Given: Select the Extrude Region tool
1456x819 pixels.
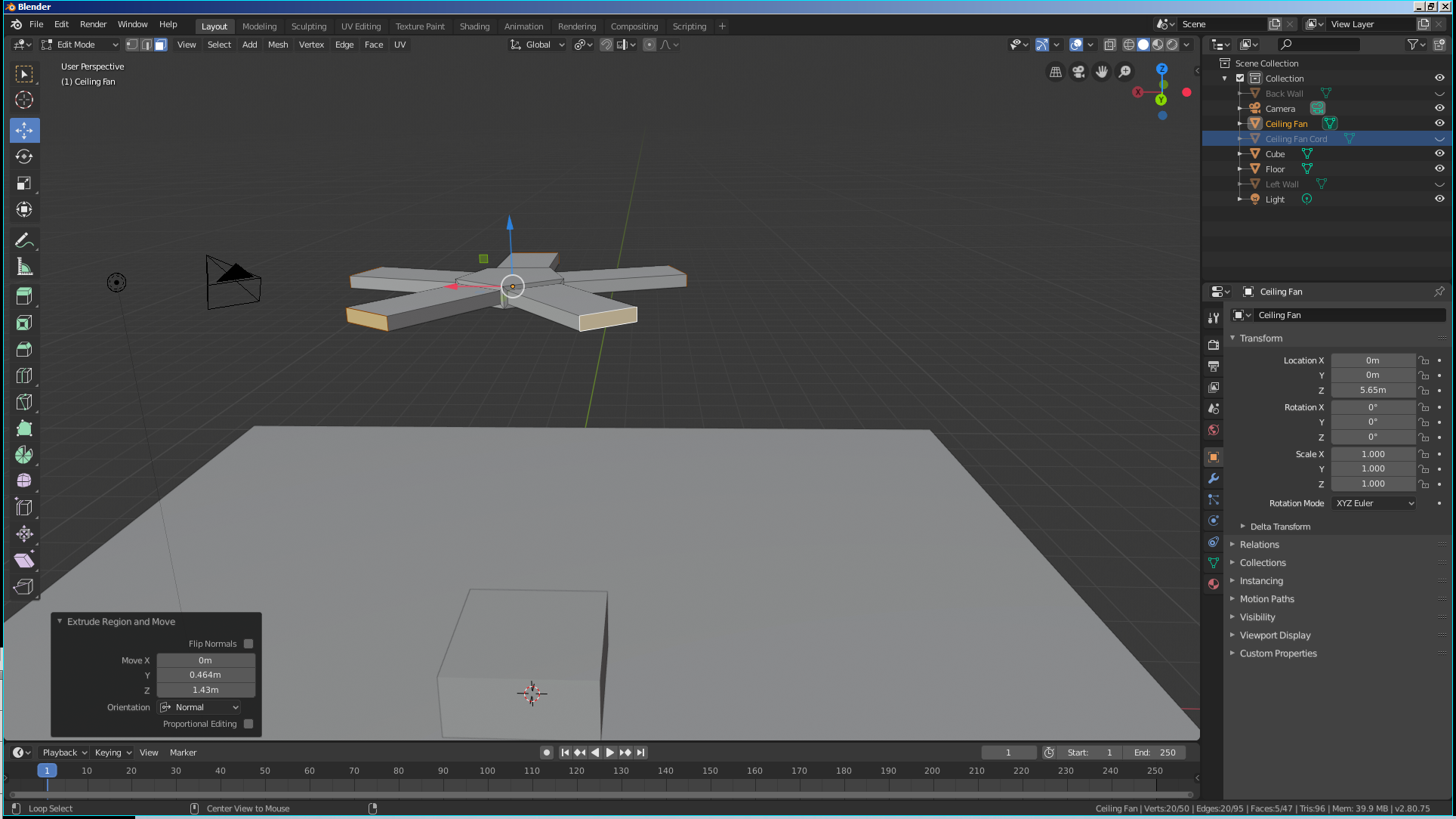Looking at the screenshot, I should tap(24, 296).
